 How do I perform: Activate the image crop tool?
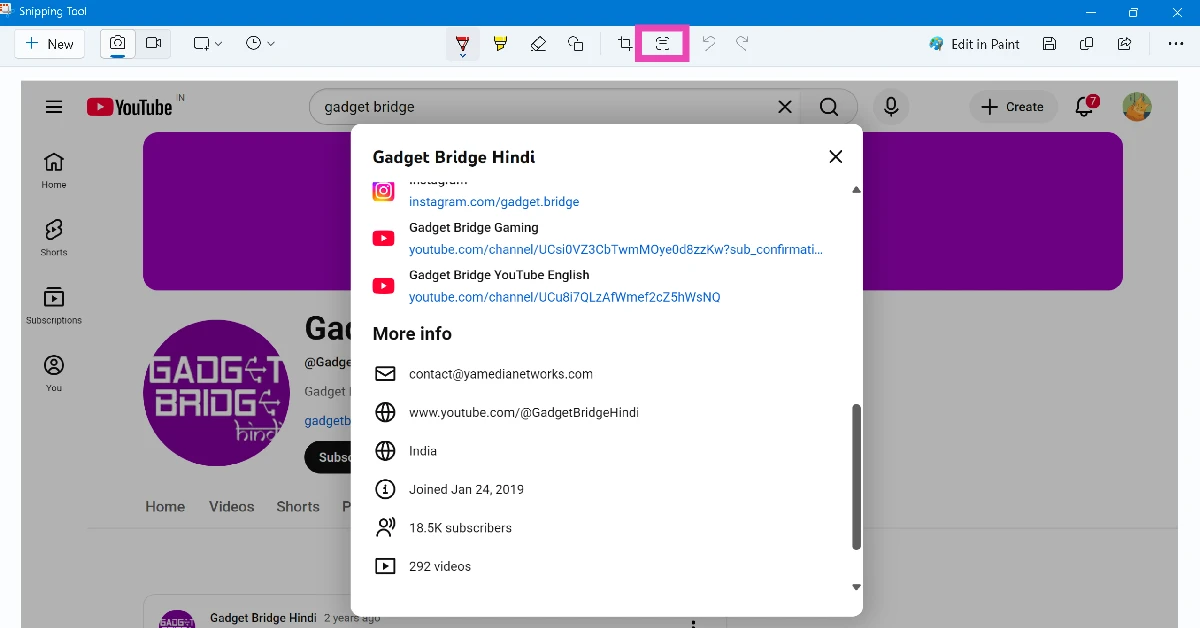623,43
